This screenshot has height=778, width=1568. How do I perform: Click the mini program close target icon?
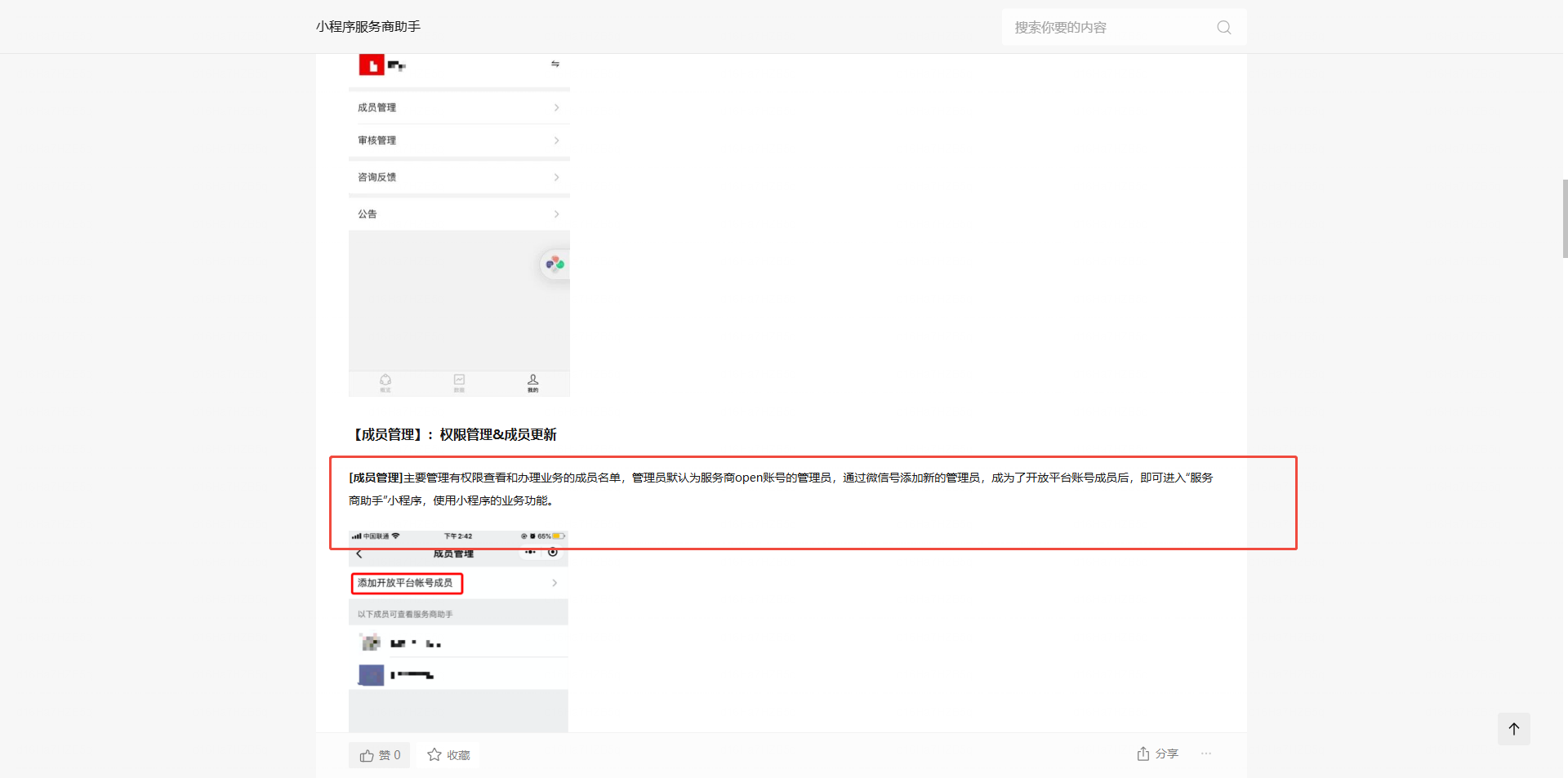pos(553,553)
